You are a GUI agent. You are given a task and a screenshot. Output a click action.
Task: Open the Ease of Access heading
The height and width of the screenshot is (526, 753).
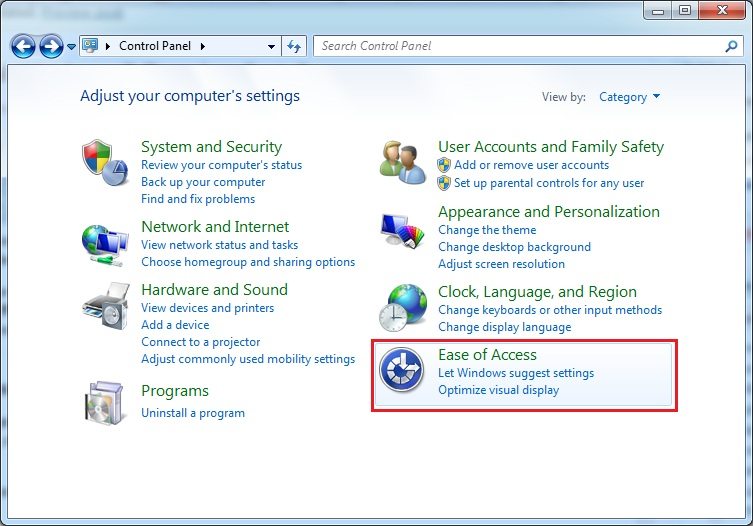point(487,355)
